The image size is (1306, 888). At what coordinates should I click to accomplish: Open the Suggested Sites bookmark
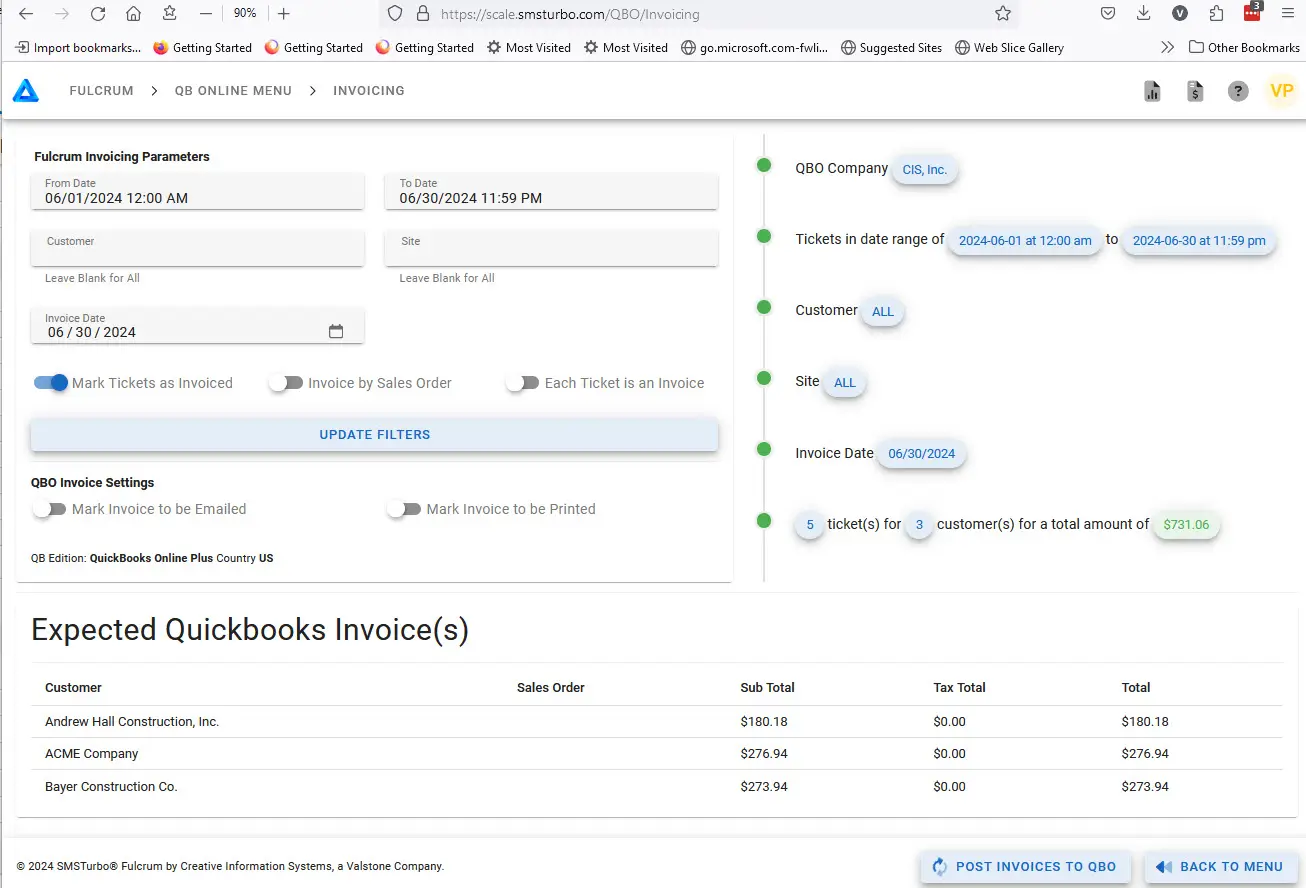[892, 47]
